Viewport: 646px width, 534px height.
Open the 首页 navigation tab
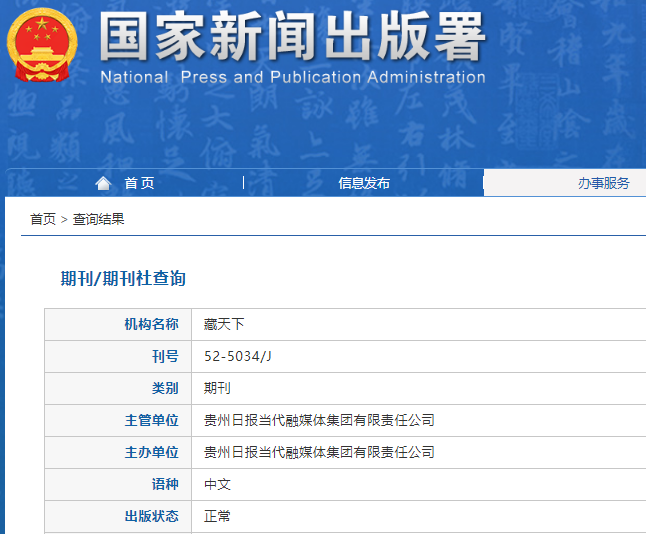pos(139,183)
